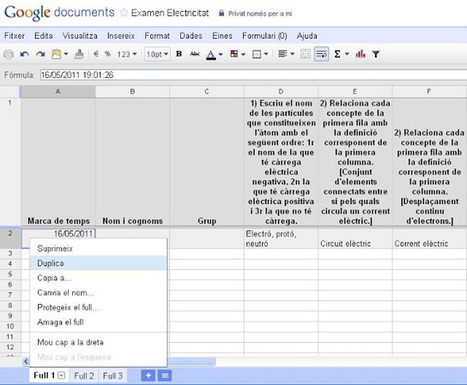Screen dimensions: 467x385
Task: Click Privat només per a mi link
Action: (x=260, y=14)
